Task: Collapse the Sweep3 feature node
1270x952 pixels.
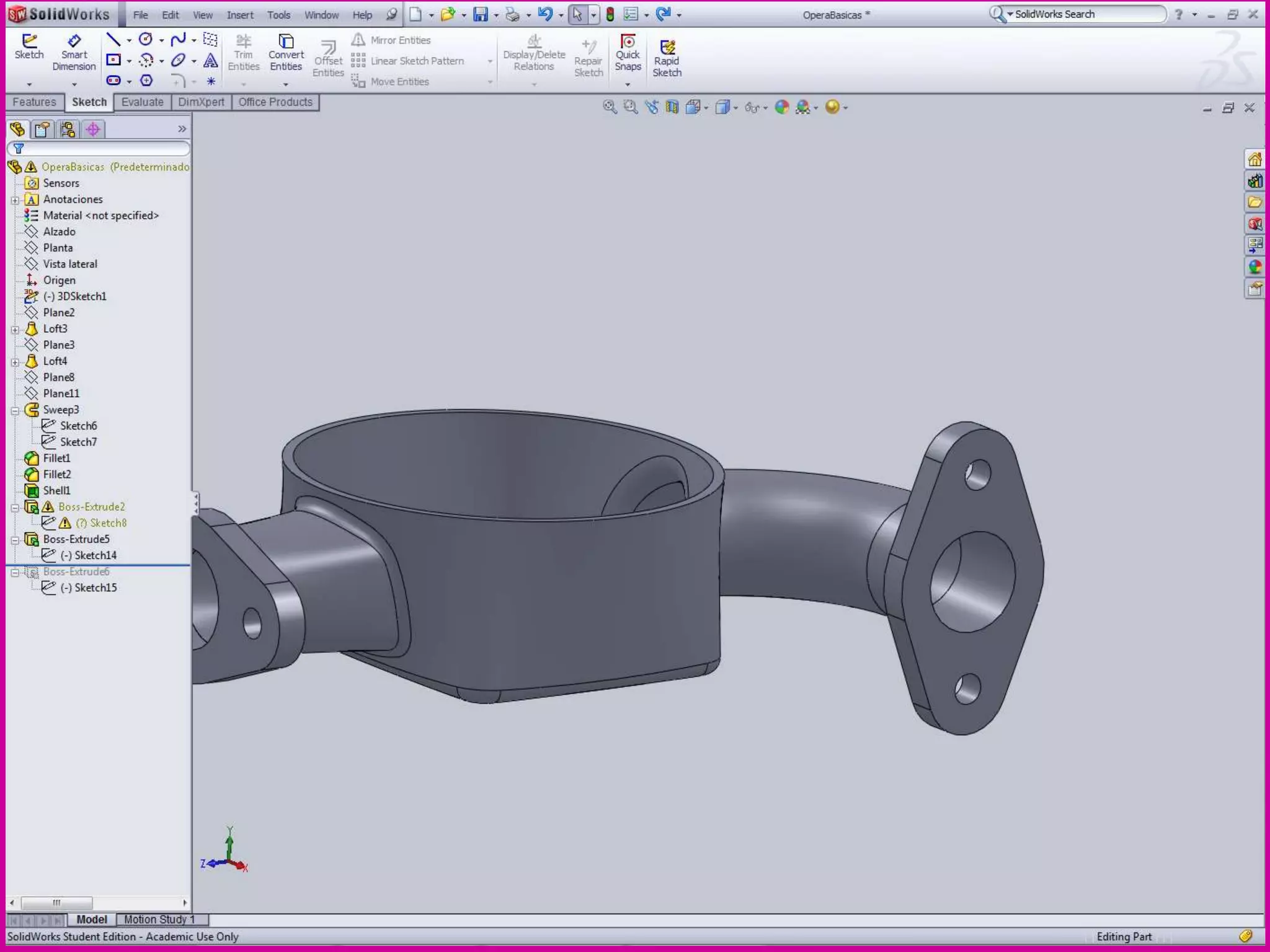Action: (15, 410)
